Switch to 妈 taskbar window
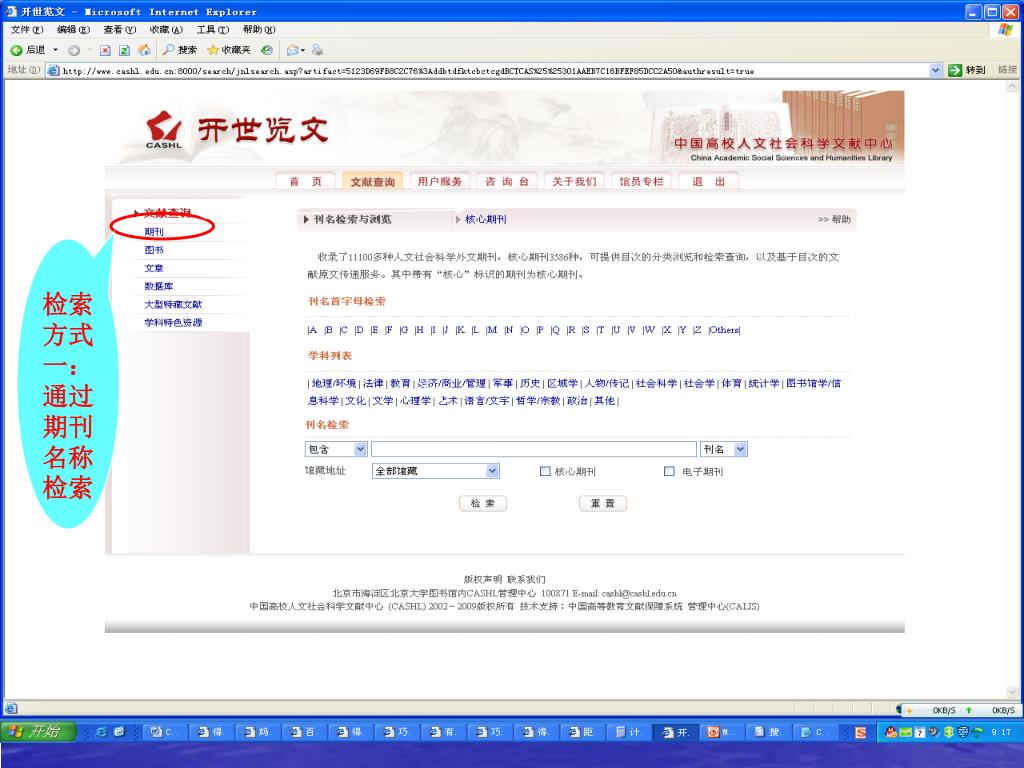This screenshot has height=768, width=1024. tap(257, 732)
